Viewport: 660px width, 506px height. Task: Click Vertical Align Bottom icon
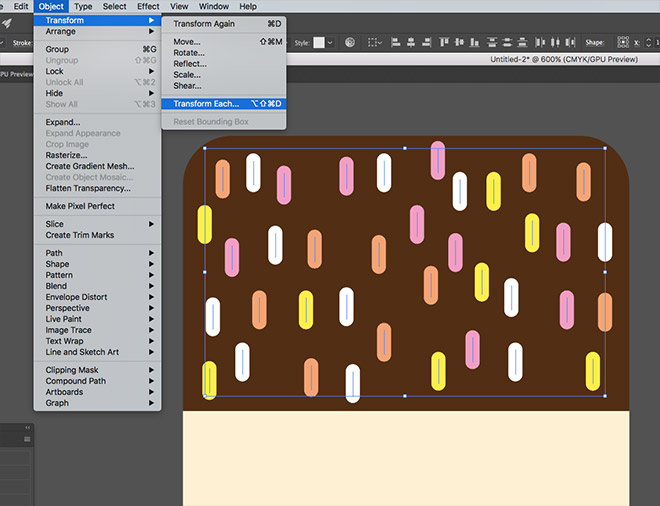tap(474, 42)
